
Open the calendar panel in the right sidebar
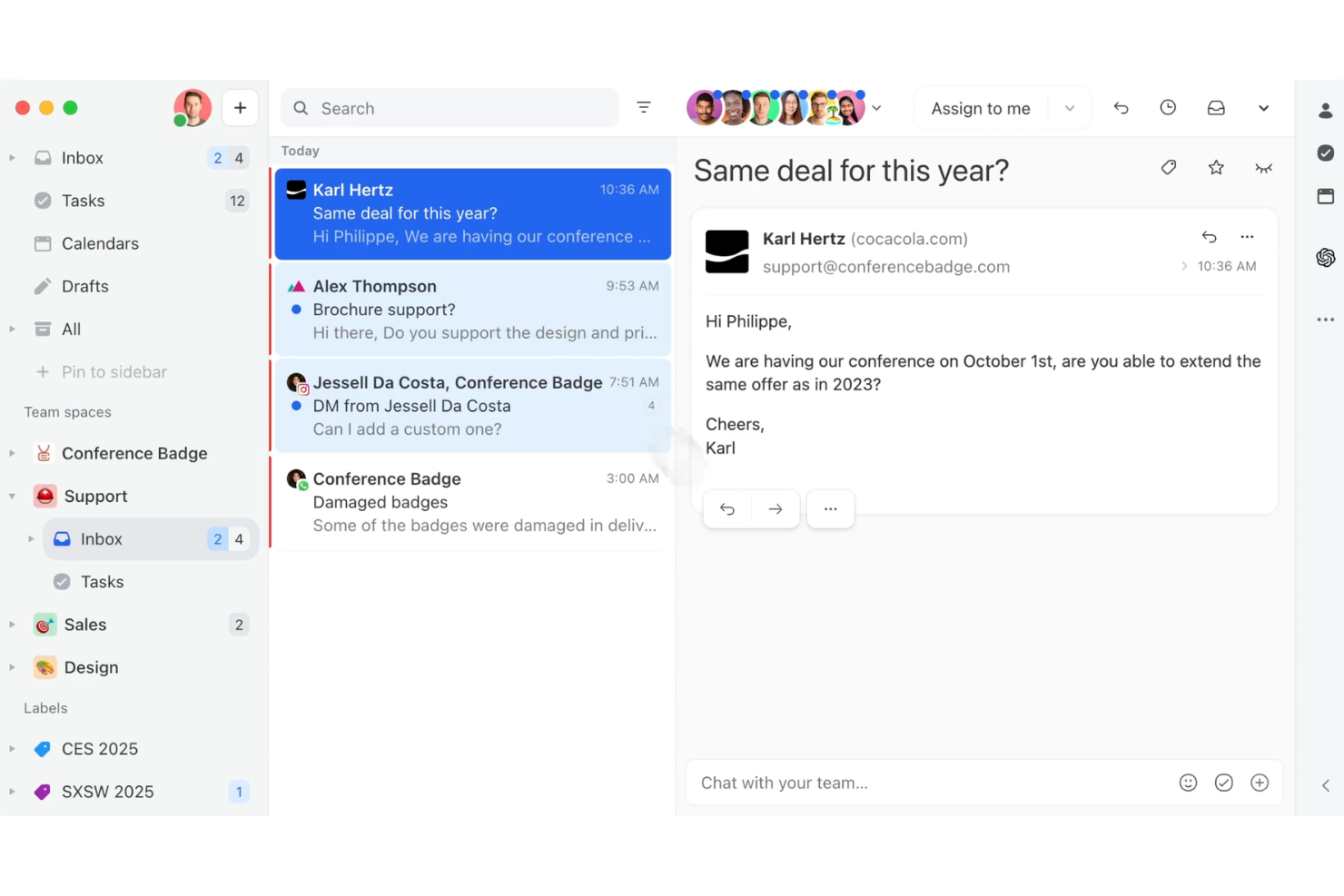point(1326,195)
